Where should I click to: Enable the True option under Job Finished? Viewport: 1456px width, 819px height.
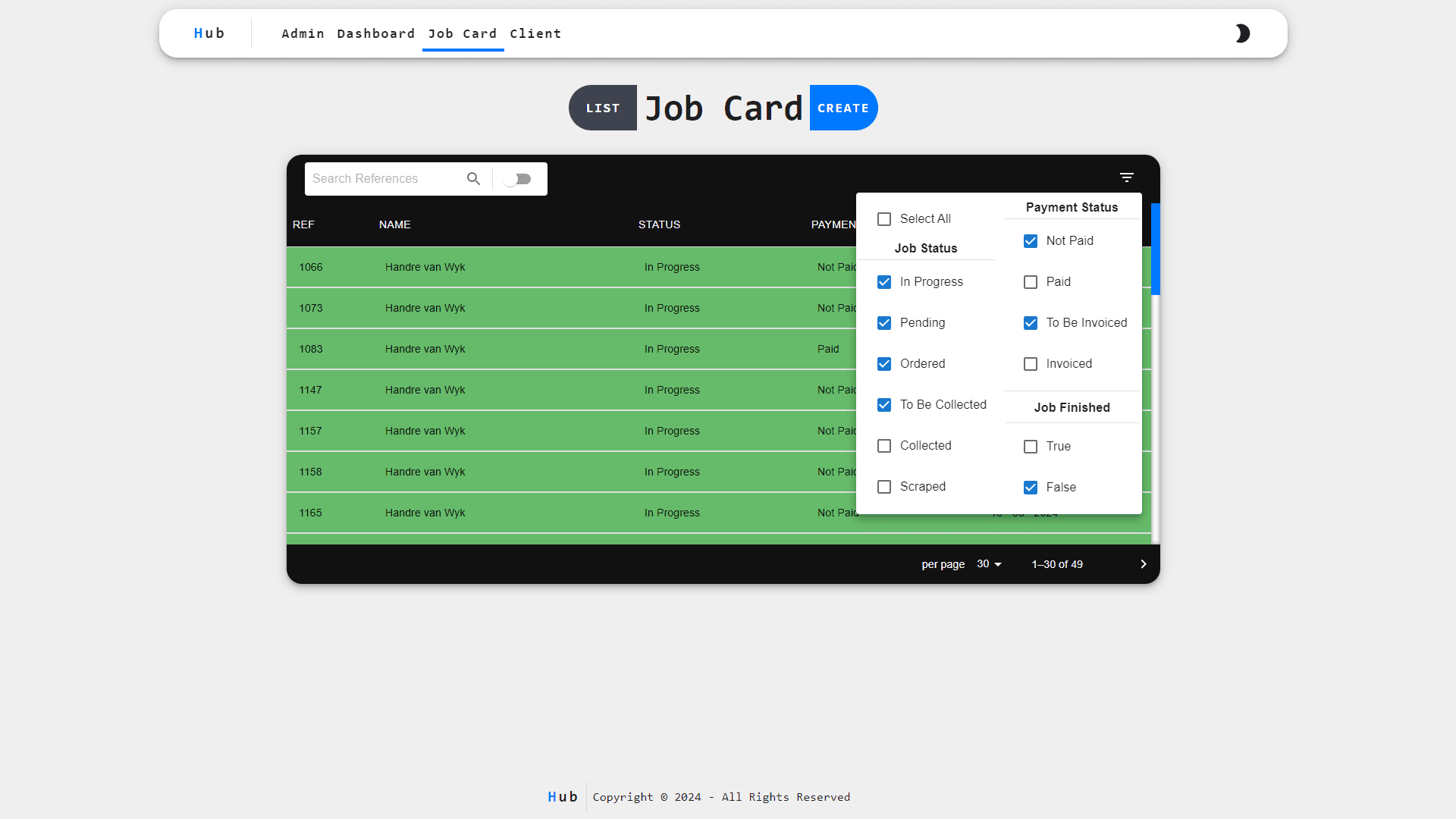(x=1030, y=446)
